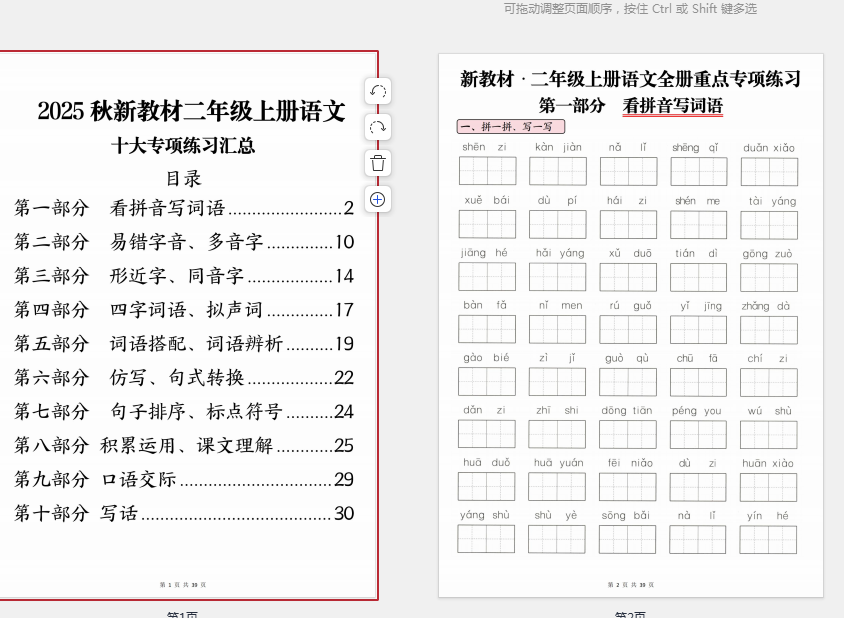Click the 可拖动调整页面顺序 hint text
Image resolution: width=844 pixels, height=618 pixels.
[x=630, y=9]
